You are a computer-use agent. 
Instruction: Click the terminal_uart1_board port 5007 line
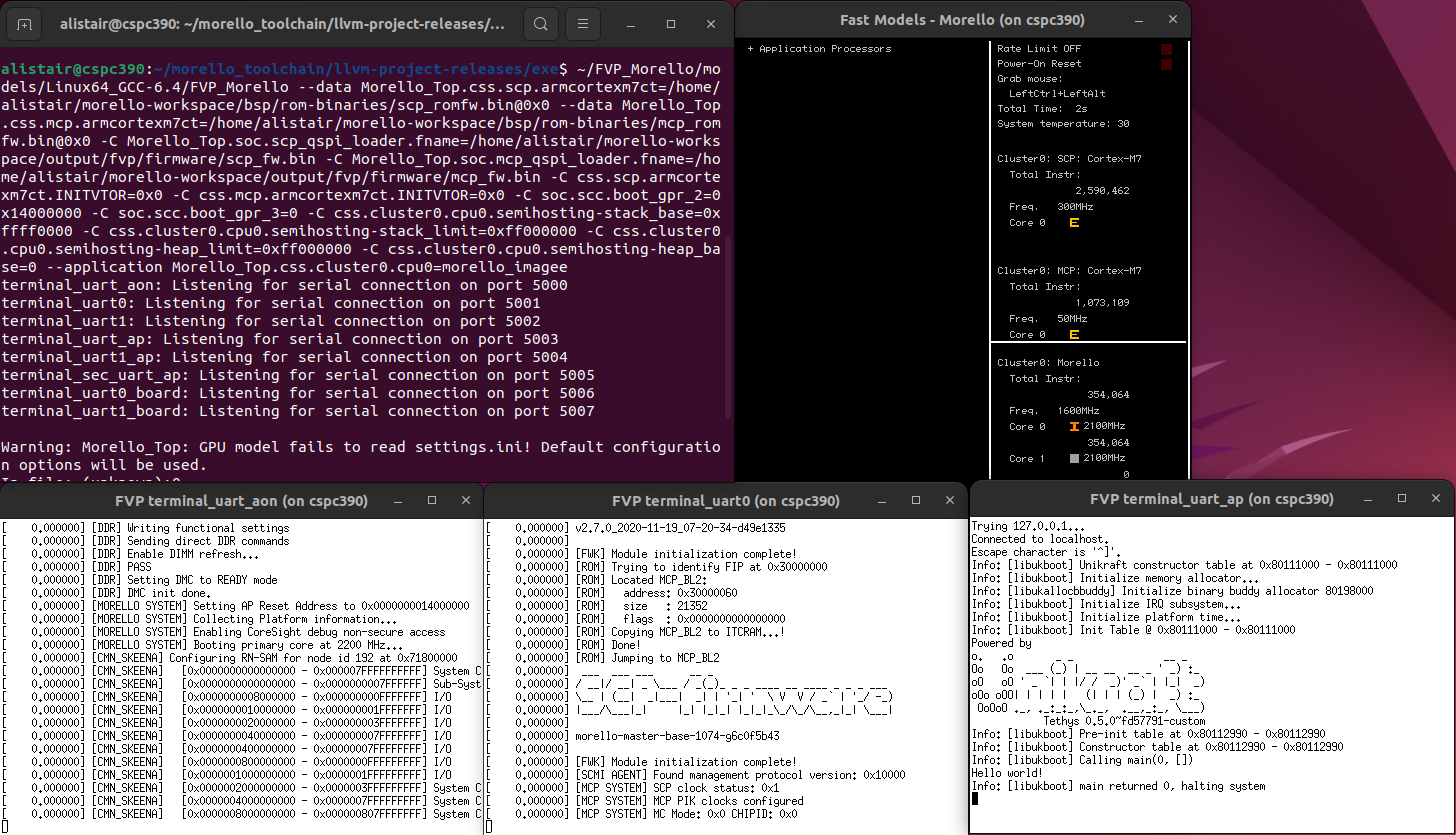coord(298,411)
